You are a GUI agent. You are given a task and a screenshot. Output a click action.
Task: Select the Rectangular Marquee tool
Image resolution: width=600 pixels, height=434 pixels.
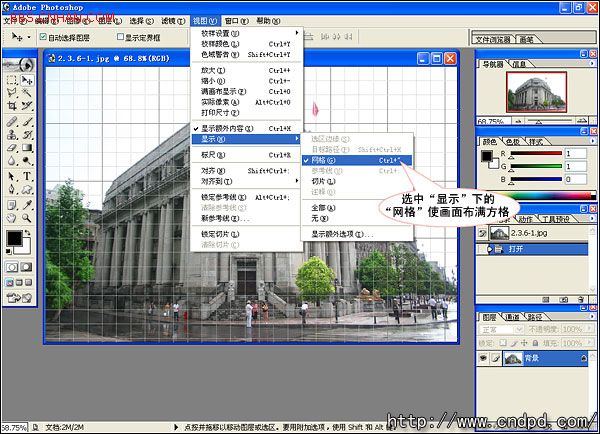tap(10, 79)
